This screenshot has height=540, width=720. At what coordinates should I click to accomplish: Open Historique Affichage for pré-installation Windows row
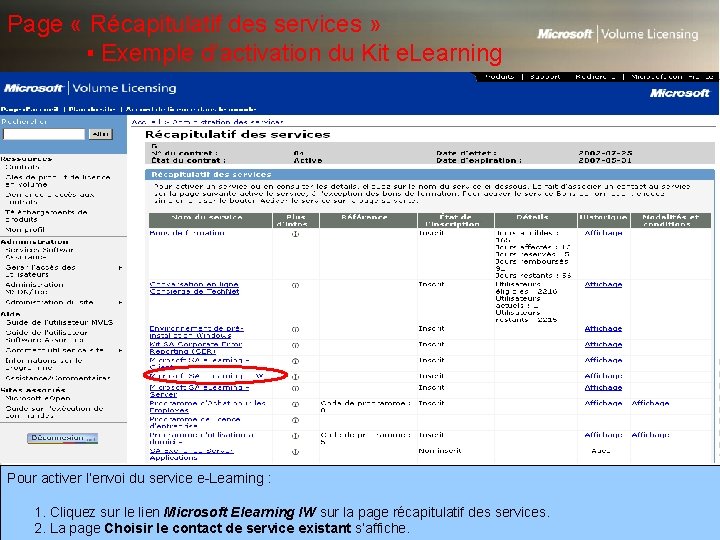[x=603, y=328]
